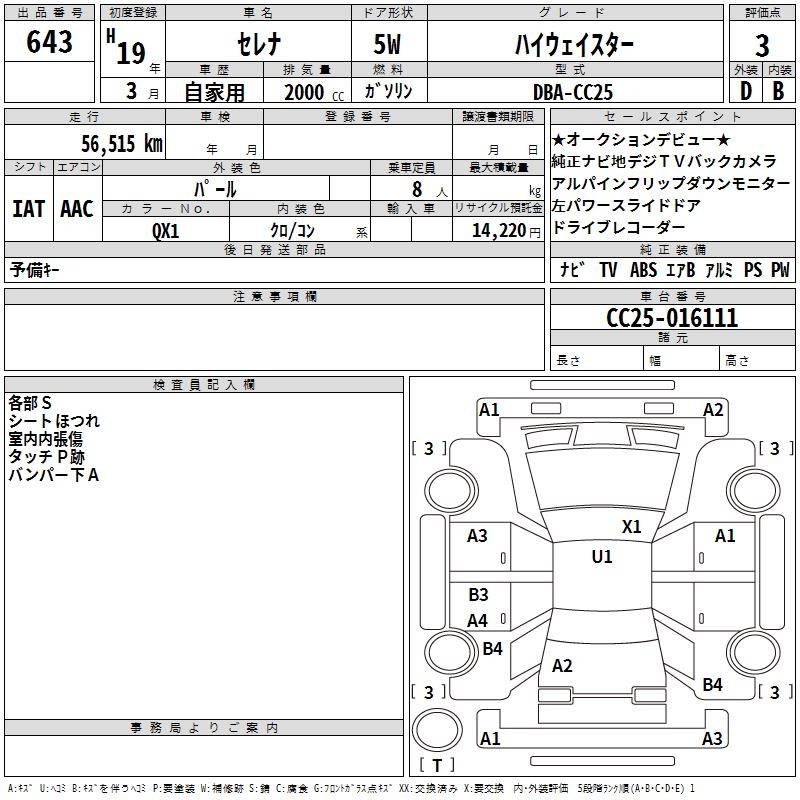Click 注意事項欄 section header
Screen dimensions: 800x800
point(275,296)
